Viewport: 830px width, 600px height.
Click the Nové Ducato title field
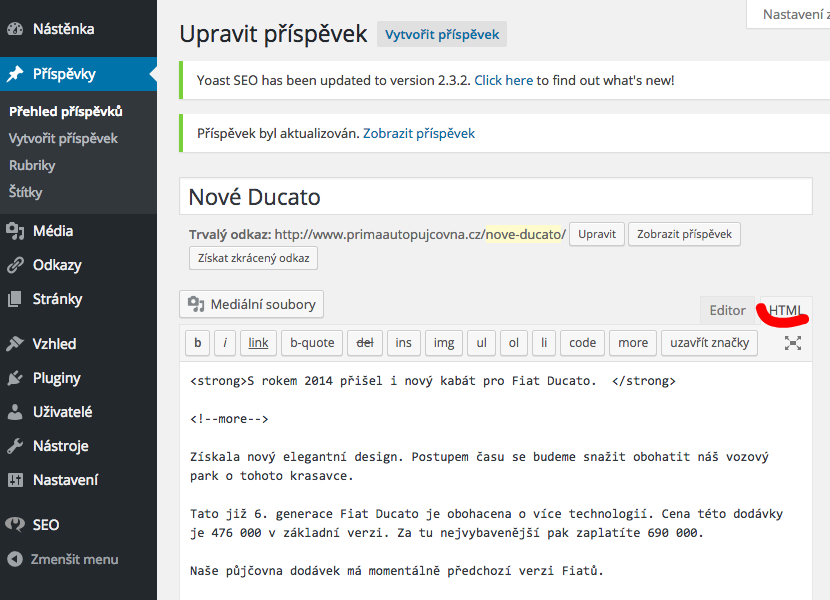pos(495,196)
